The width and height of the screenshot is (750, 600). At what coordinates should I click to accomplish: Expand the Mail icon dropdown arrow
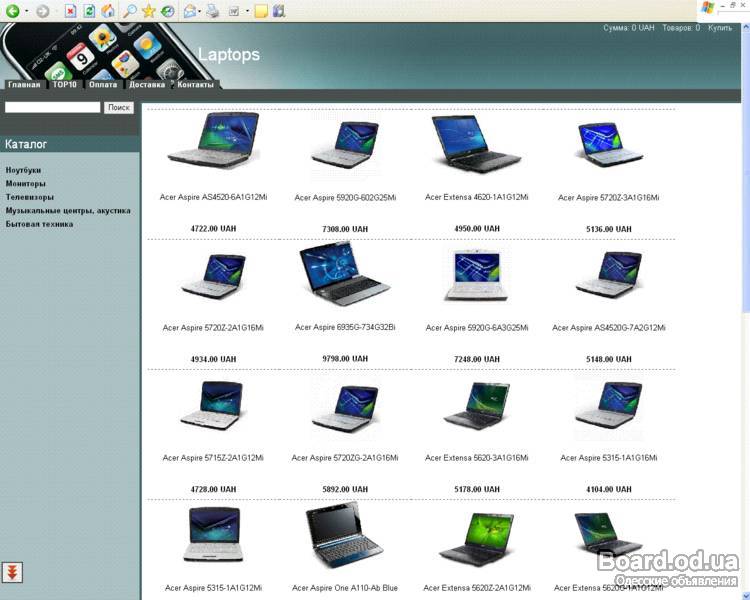[x=199, y=12]
